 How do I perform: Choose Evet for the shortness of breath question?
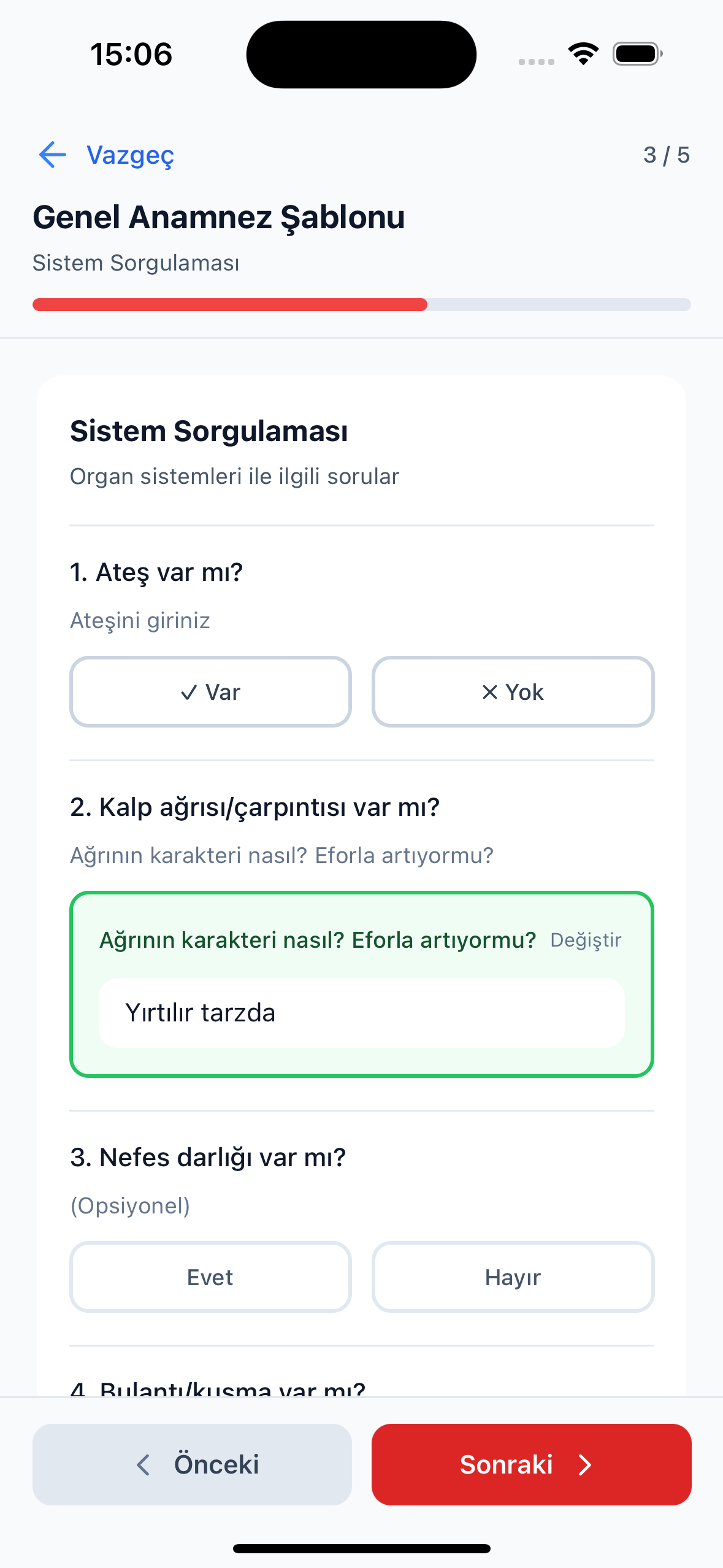pos(210,1277)
